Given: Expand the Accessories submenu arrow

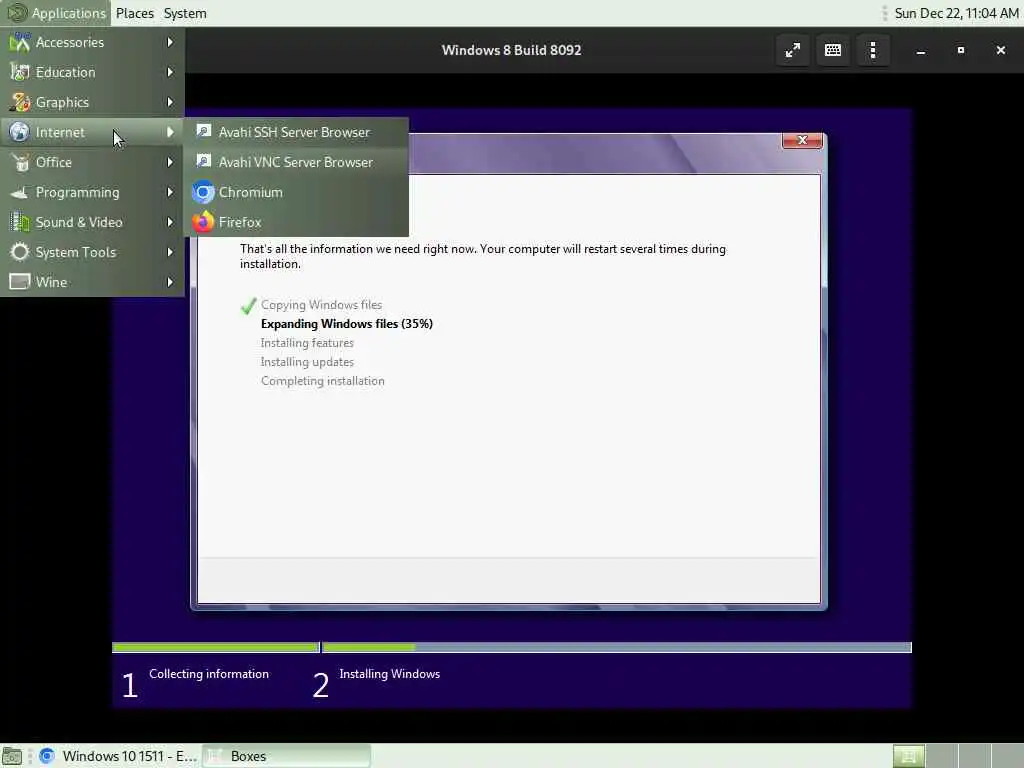Looking at the screenshot, I should pyautogui.click(x=170, y=42).
